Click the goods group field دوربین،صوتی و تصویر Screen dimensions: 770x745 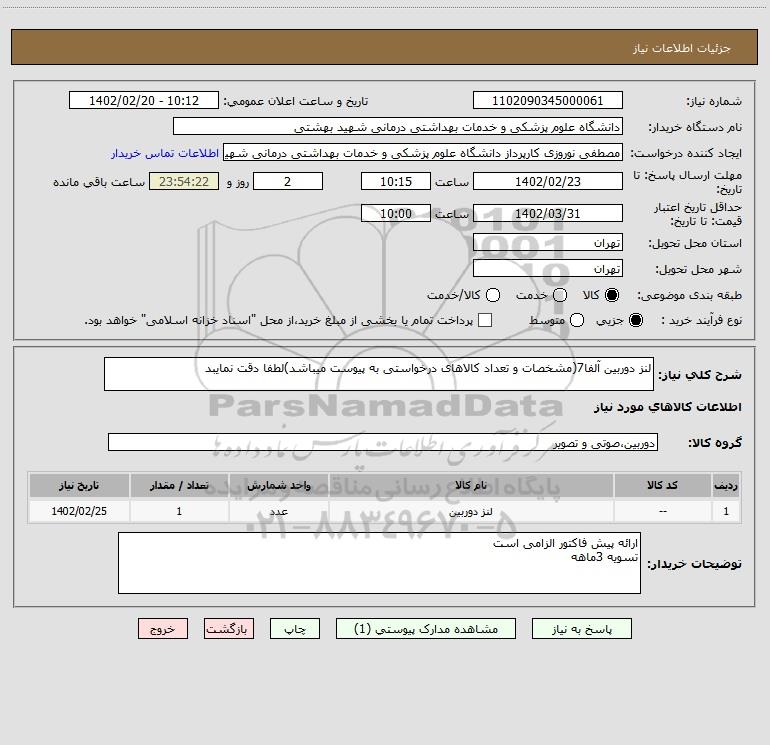pos(383,442)
